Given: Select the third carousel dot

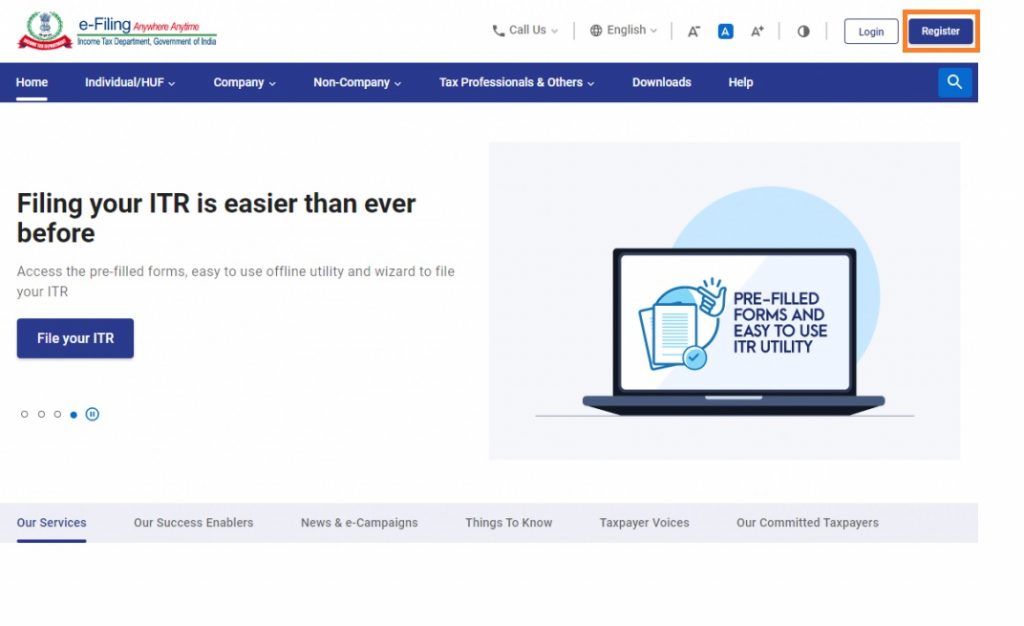Looking at the screenshot, I should tap(57, 414).
